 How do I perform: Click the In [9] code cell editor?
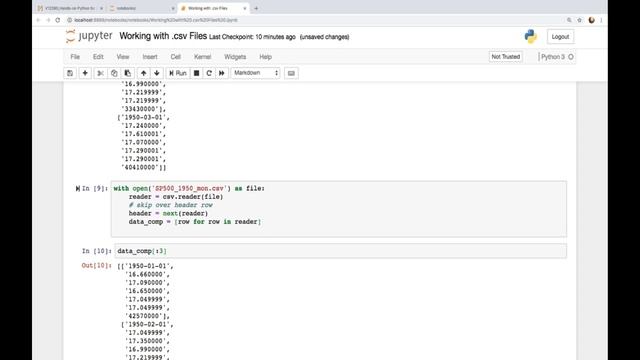pos(339,209)
